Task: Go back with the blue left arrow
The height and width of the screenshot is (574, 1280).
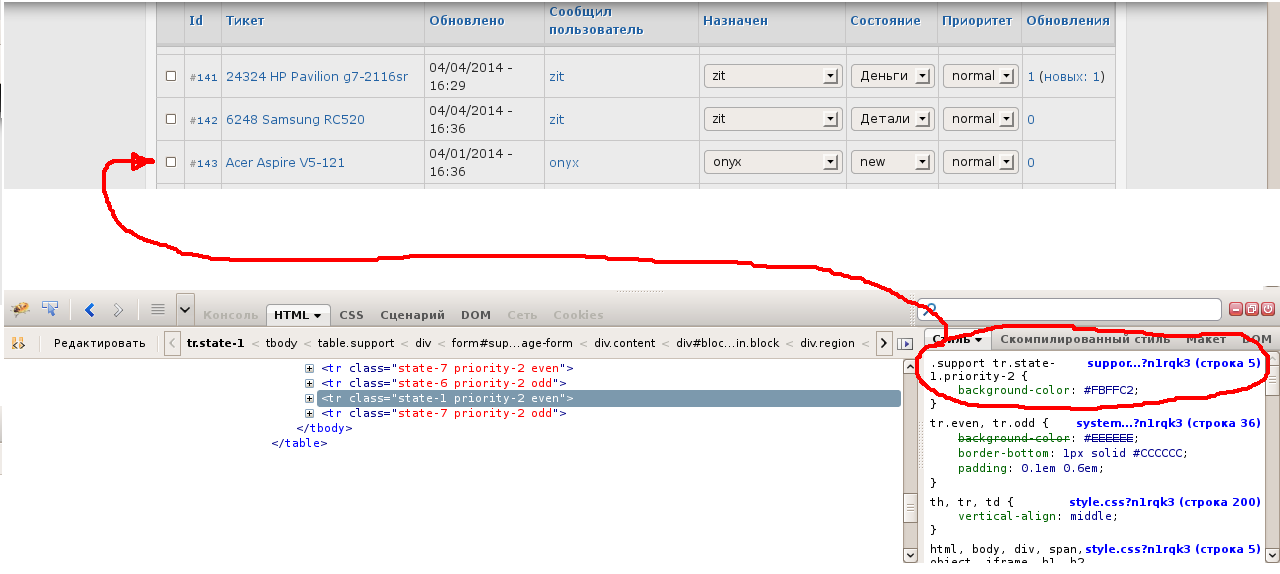Action: 89,310
